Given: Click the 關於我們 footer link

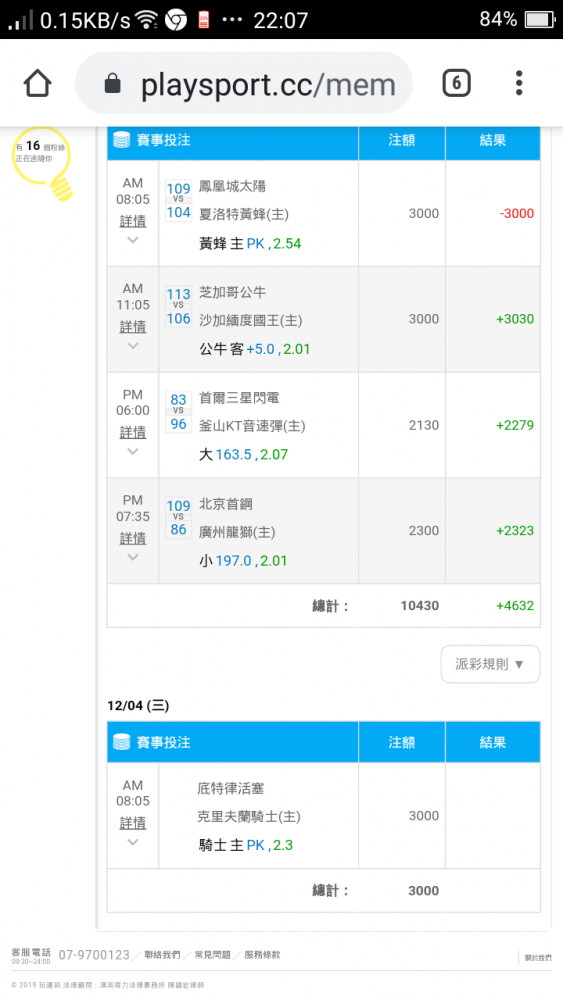Looking at the screenshot, I should [x=537, y=957].
